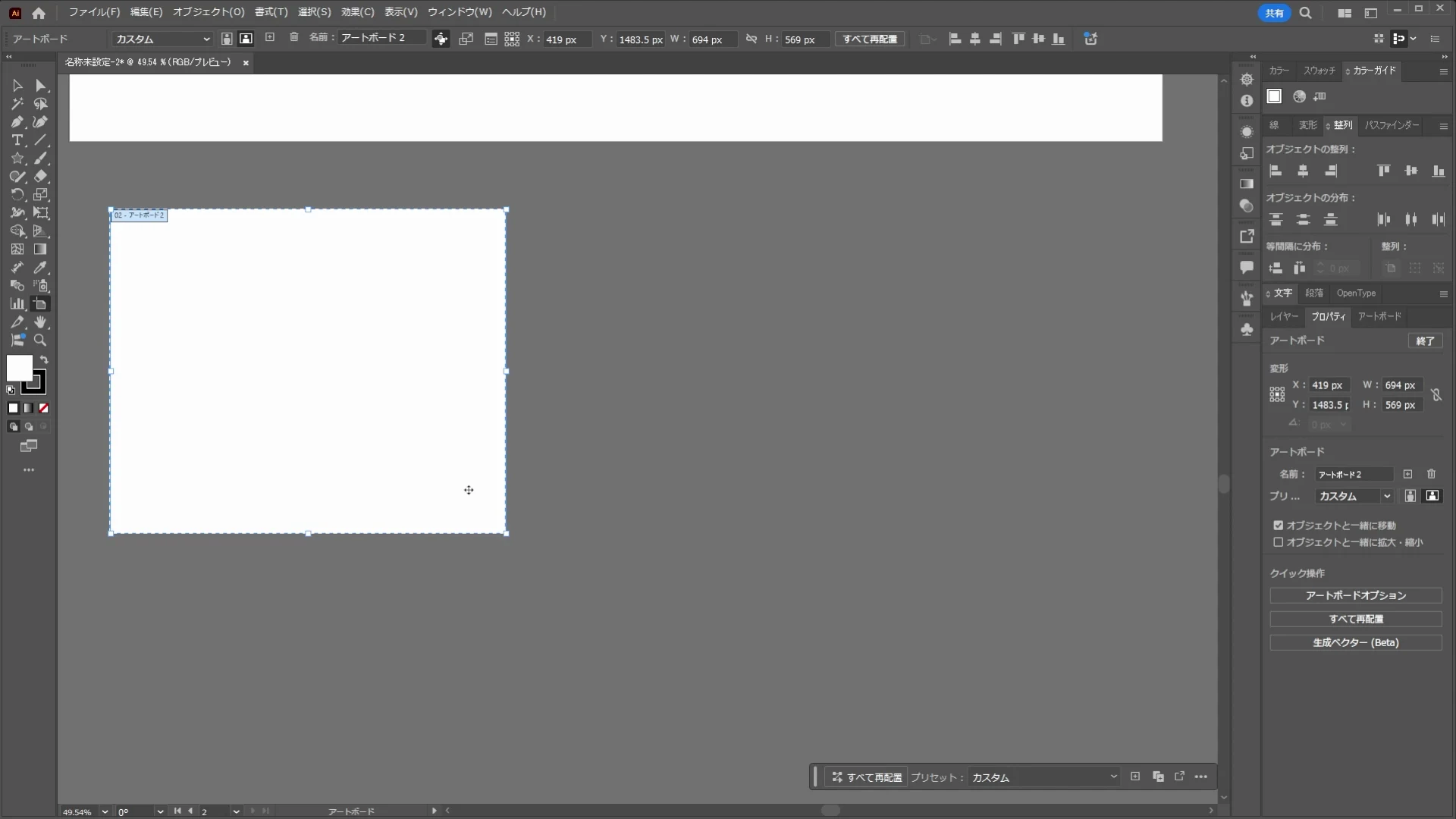Screen dimensions: 1456x819
Task: Select the Eraser tool
Action: (41, 177)
